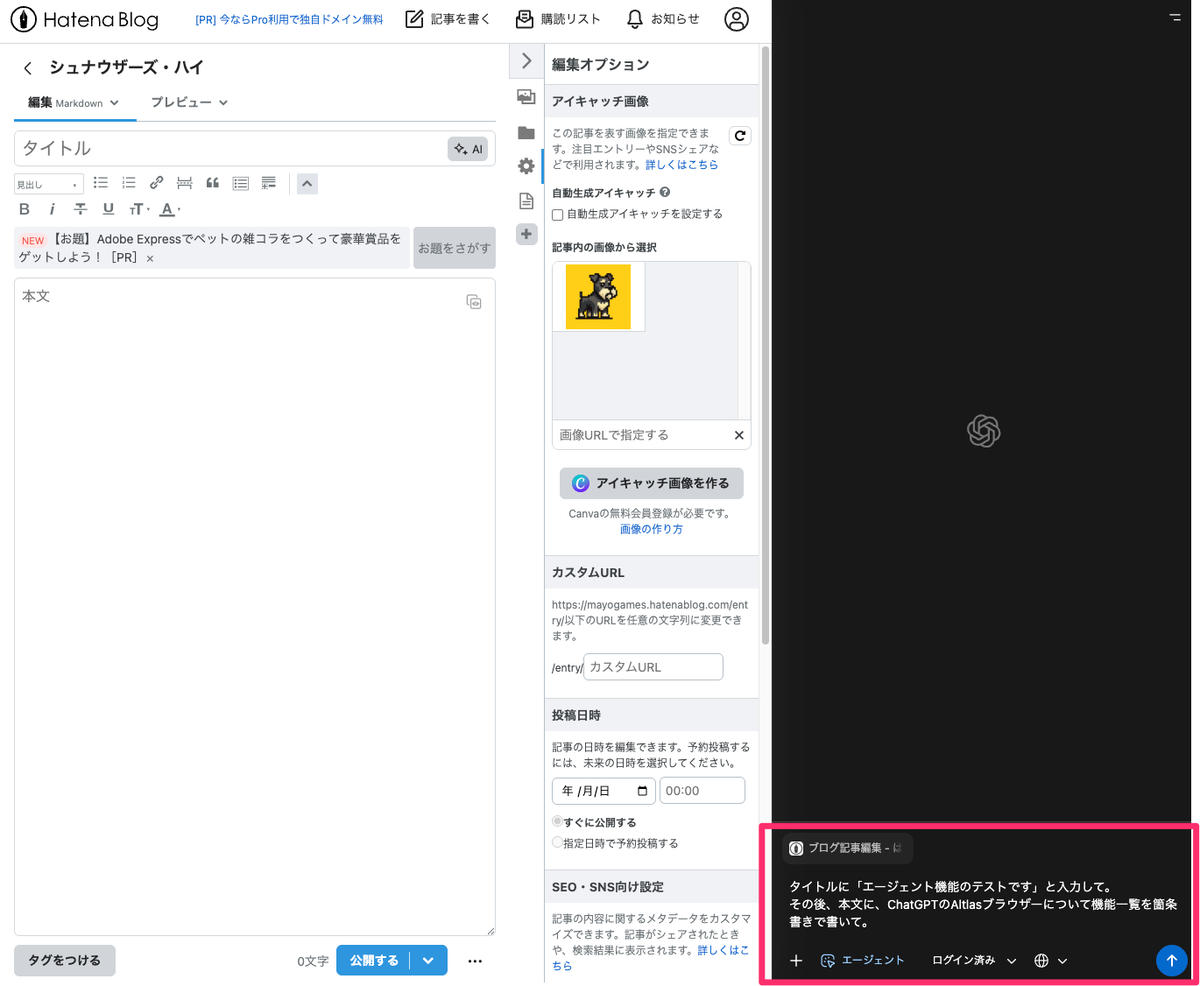Send the ChatGPT prompt with arrow button
1200x986 pixels.
(1171, 960)
